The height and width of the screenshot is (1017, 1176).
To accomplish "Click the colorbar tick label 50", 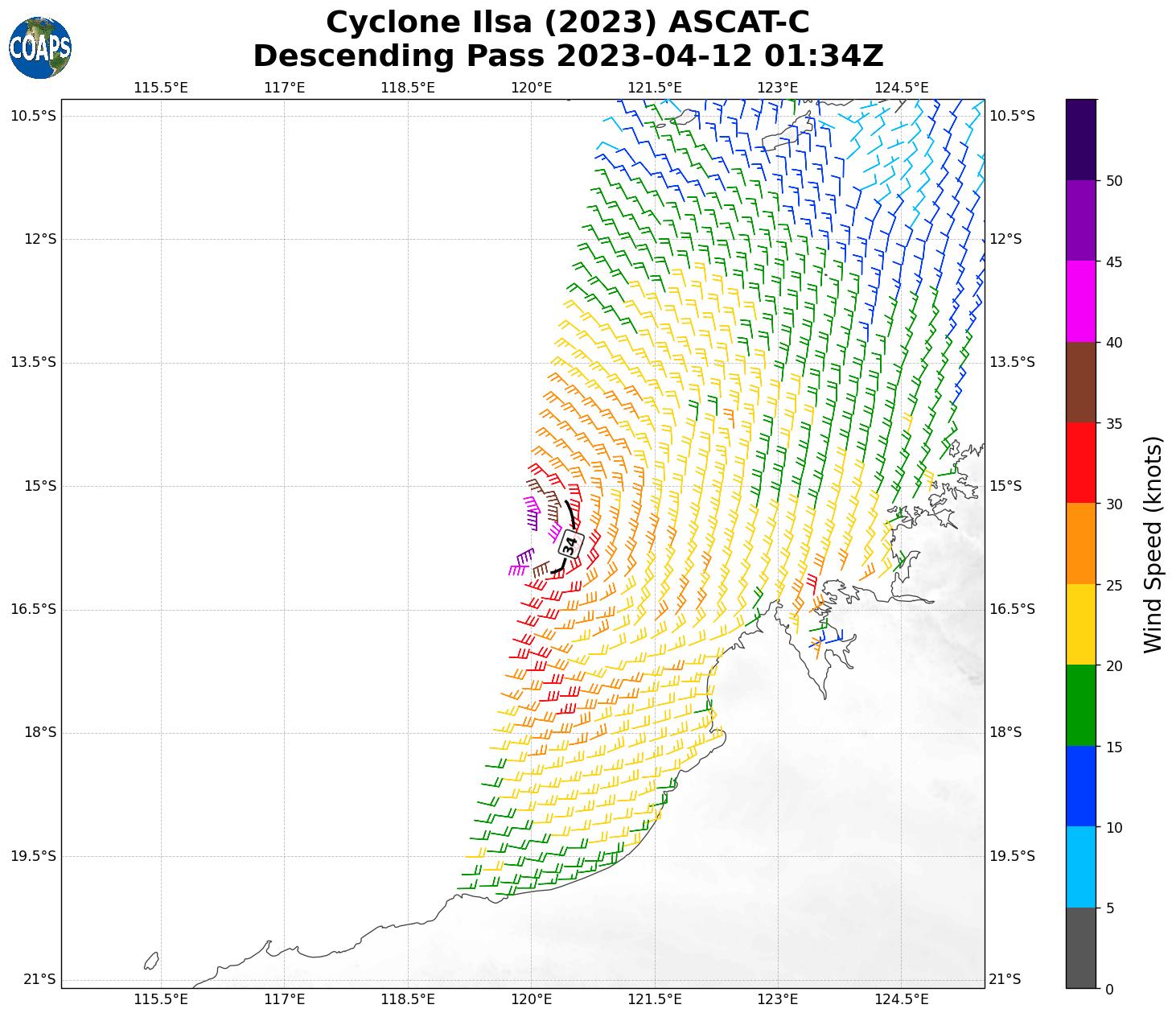I will pyautogui.click(x=1114, y=181).
